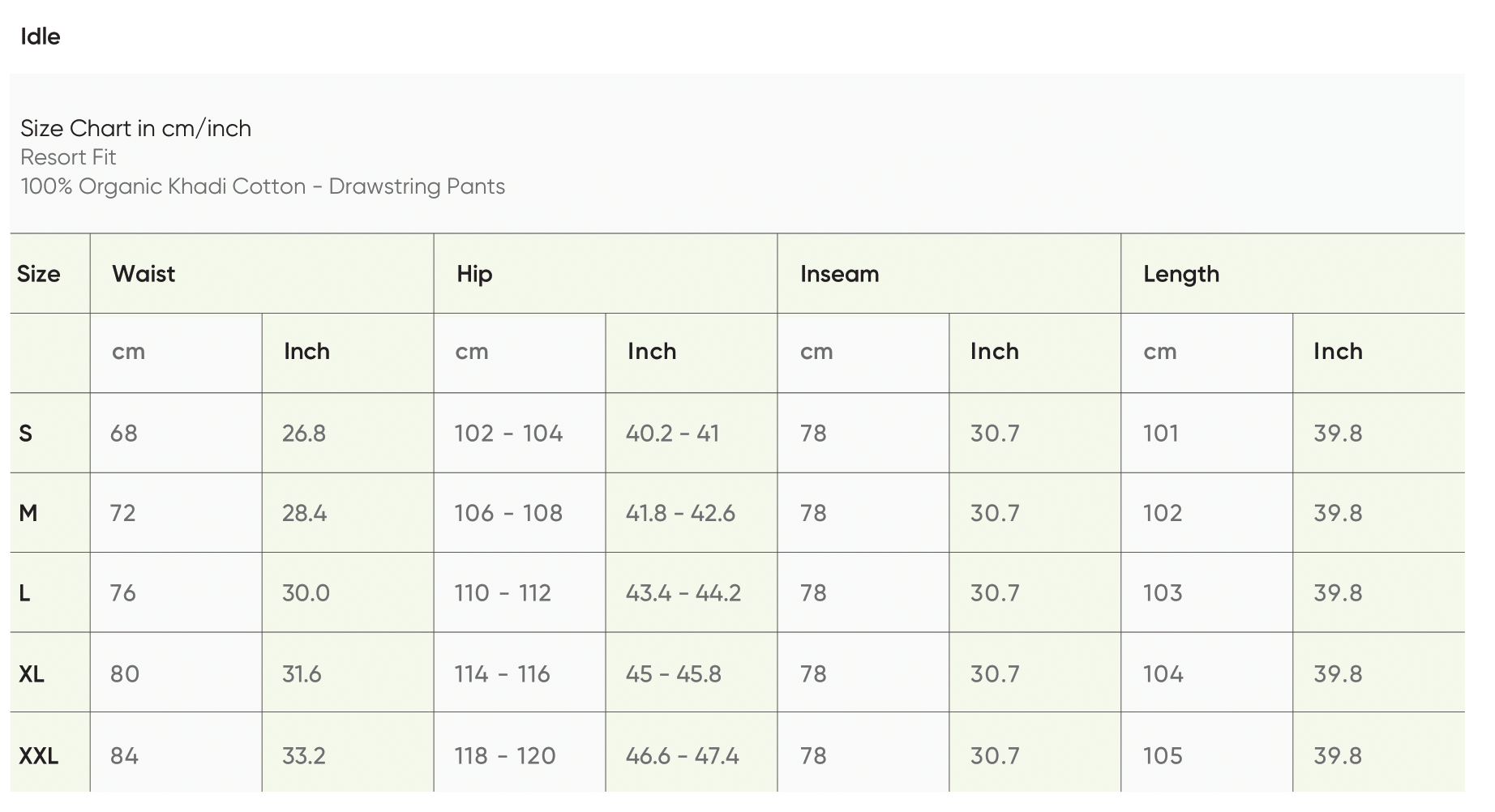Click waist inch value 30.0
The height and width of the screenshot is (812, 1495).
(306, 593)
